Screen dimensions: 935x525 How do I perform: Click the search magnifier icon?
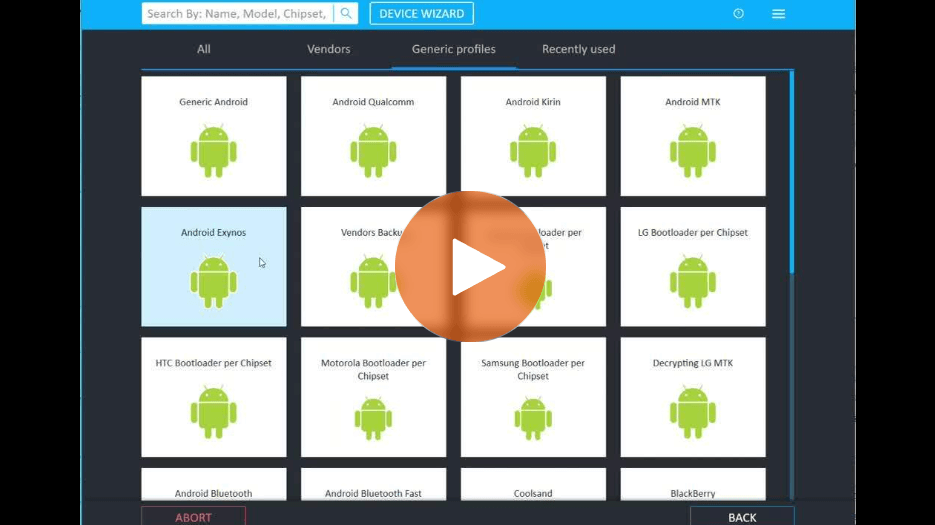pos(346,13)
